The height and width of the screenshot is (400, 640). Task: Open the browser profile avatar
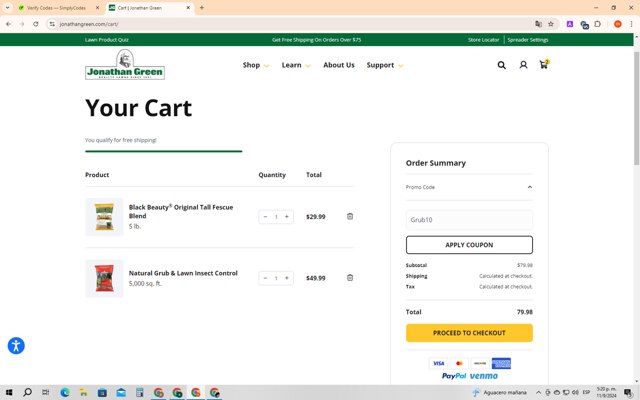pos(618,24)
